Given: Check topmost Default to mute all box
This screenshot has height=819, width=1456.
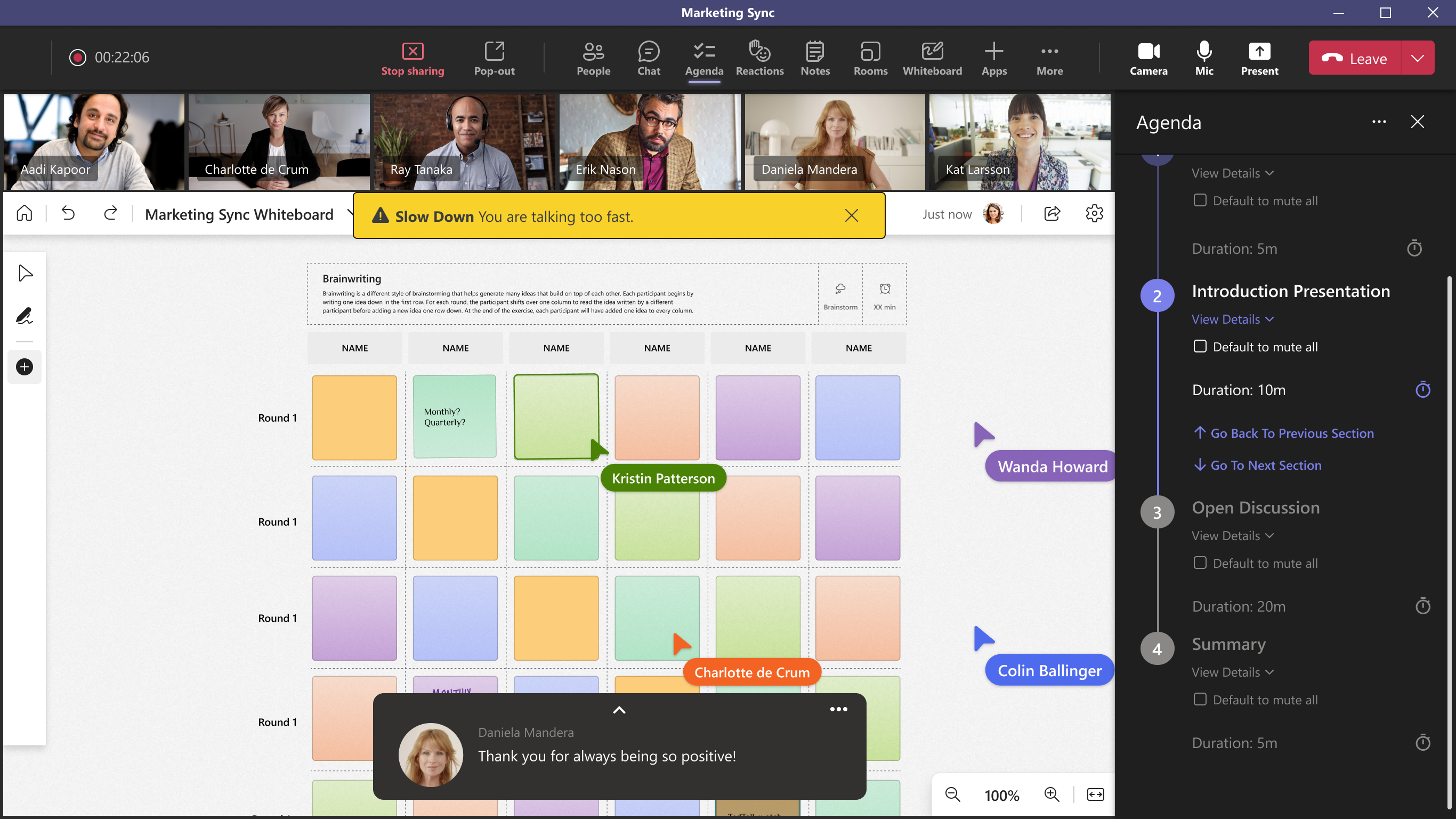Looking at the screenshot, I should 1200,200.
